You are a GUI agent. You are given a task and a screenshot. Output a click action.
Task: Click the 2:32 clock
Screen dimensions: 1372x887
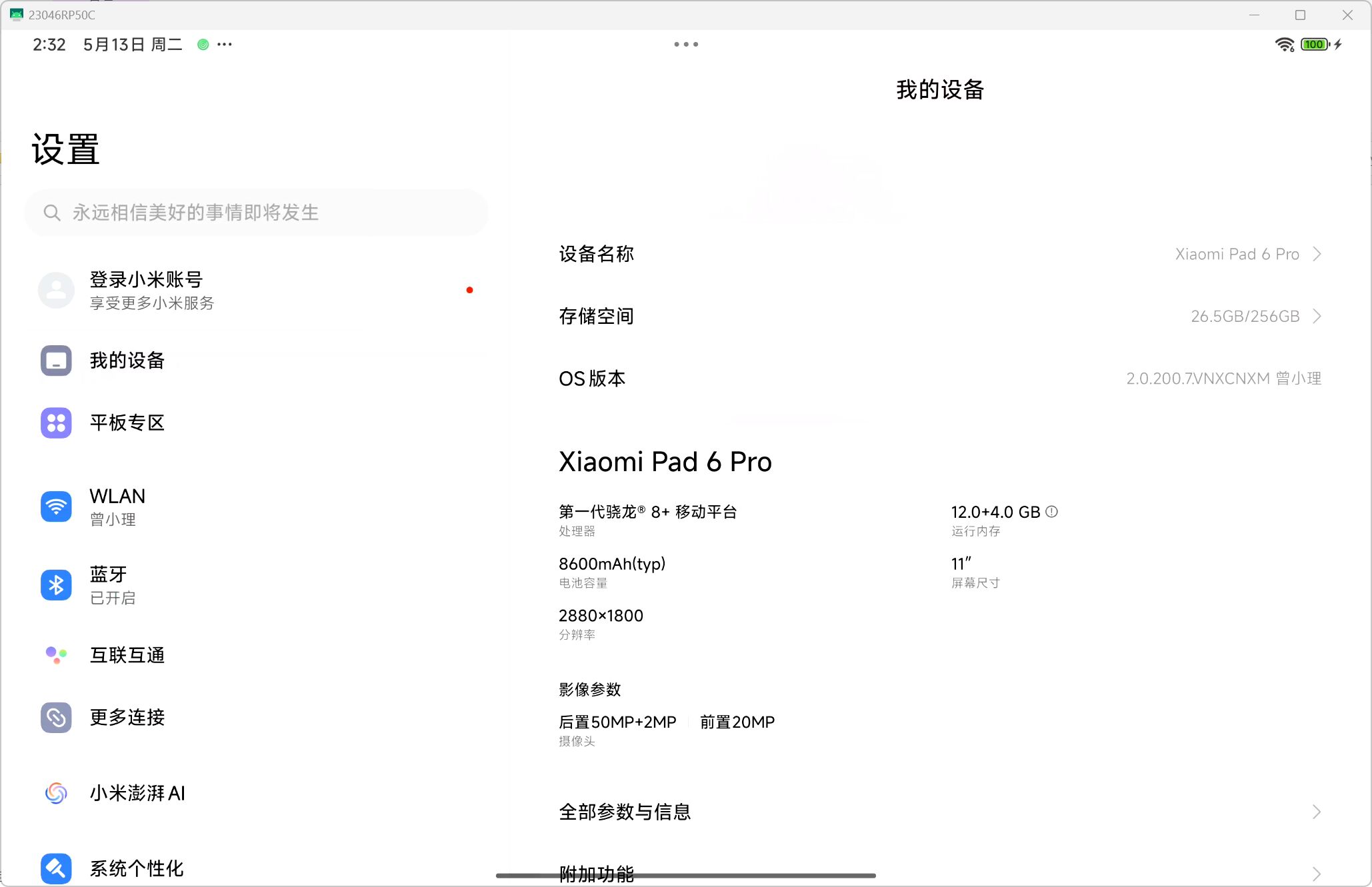tap(49, 45)
